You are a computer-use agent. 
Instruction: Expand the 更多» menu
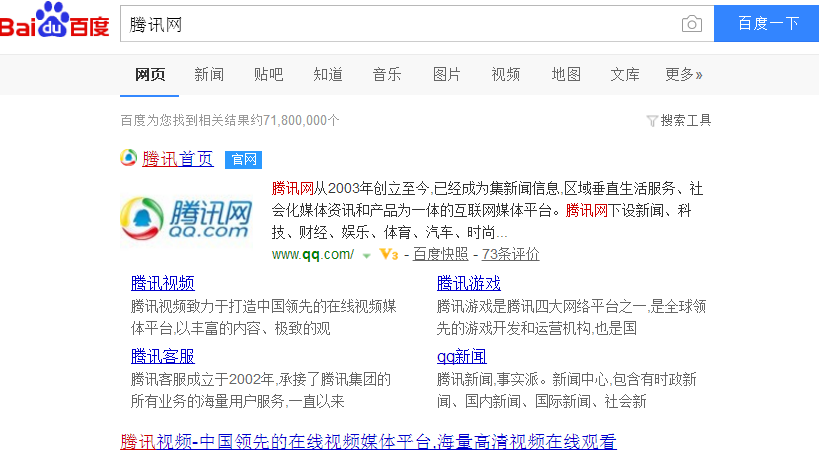click(x=684, y=75)
